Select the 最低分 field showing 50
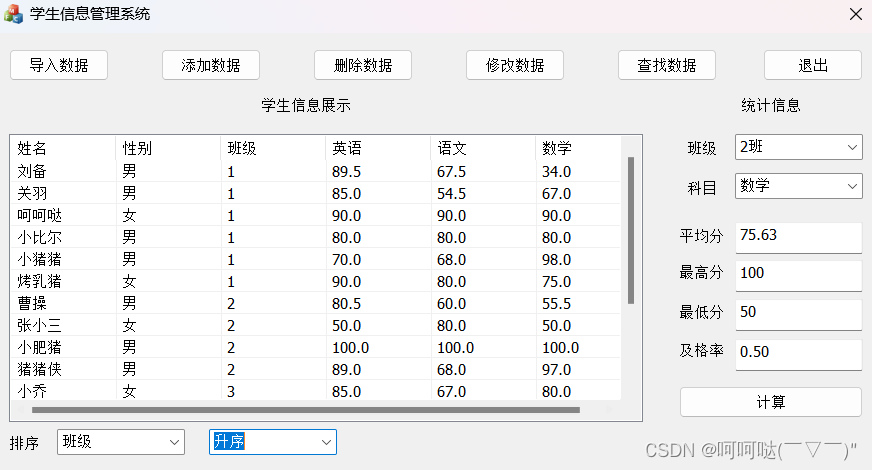 tap(799, 314)
